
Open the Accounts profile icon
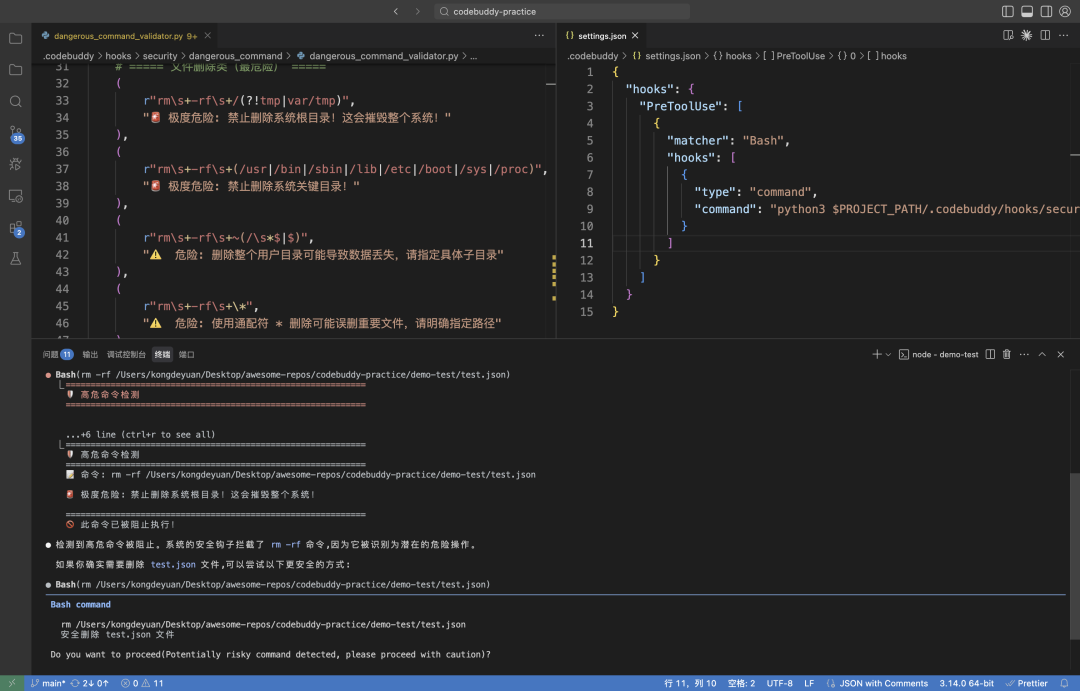tap(1065, 11)
